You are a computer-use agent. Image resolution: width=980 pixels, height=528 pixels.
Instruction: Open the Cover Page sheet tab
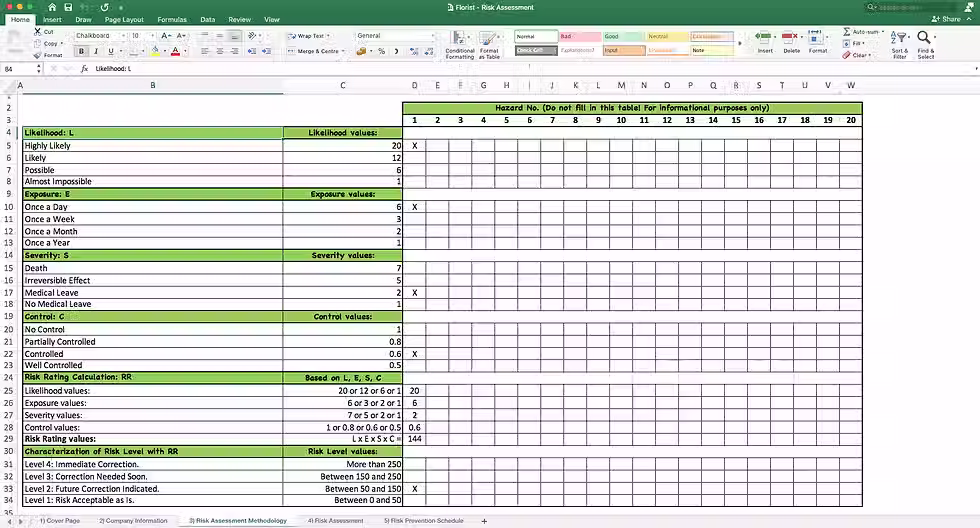59,521
